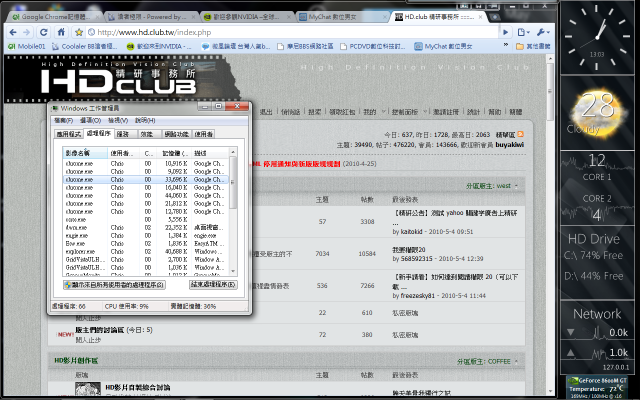Open Chrome's page menu icon

(523, 32)
